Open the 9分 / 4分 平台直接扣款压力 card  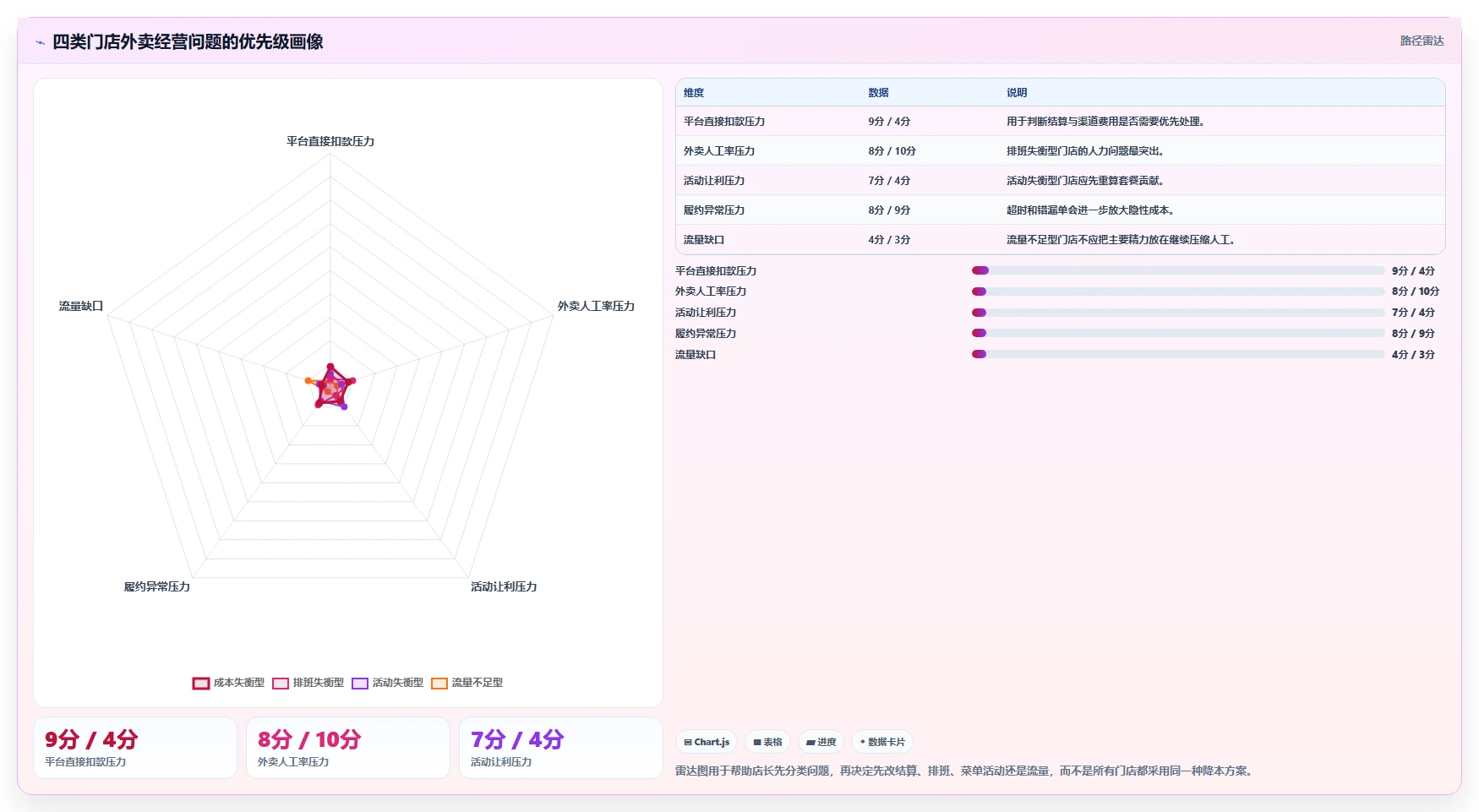pos(135,748)
